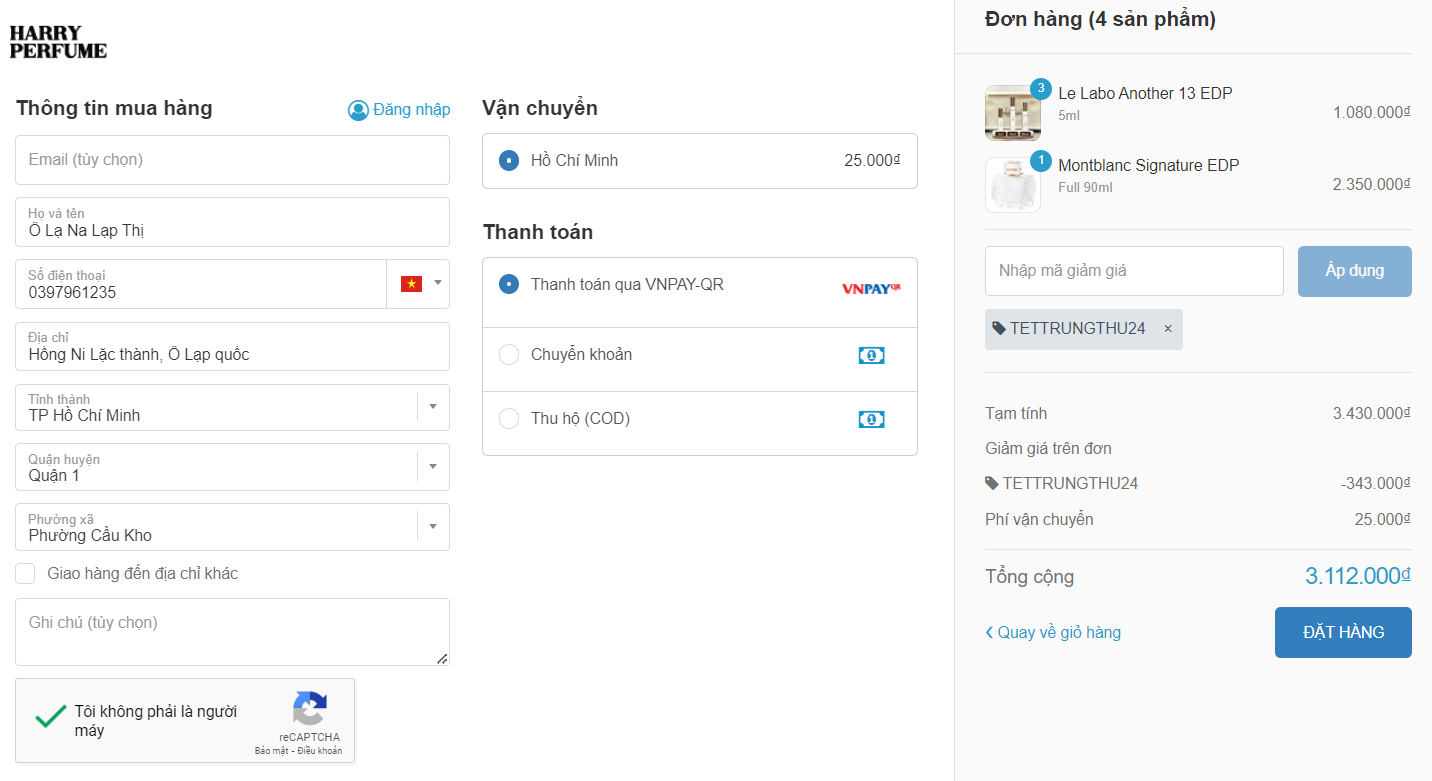The image size is (1432, 781).
Task: Click the Họ và tên input field
Action: click(x=232, y=222)
